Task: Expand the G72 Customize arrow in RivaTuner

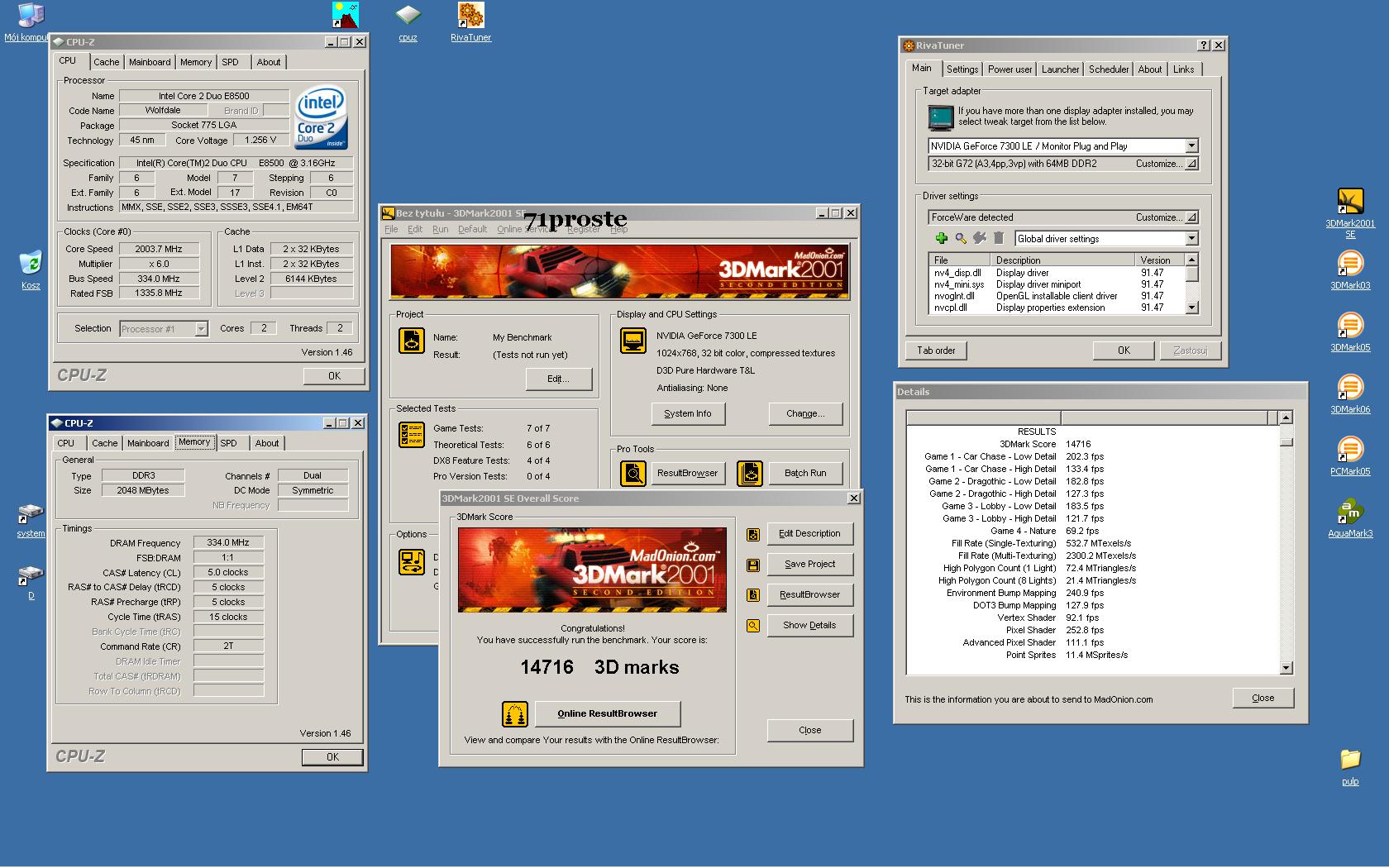Action: pos(1191,164)
